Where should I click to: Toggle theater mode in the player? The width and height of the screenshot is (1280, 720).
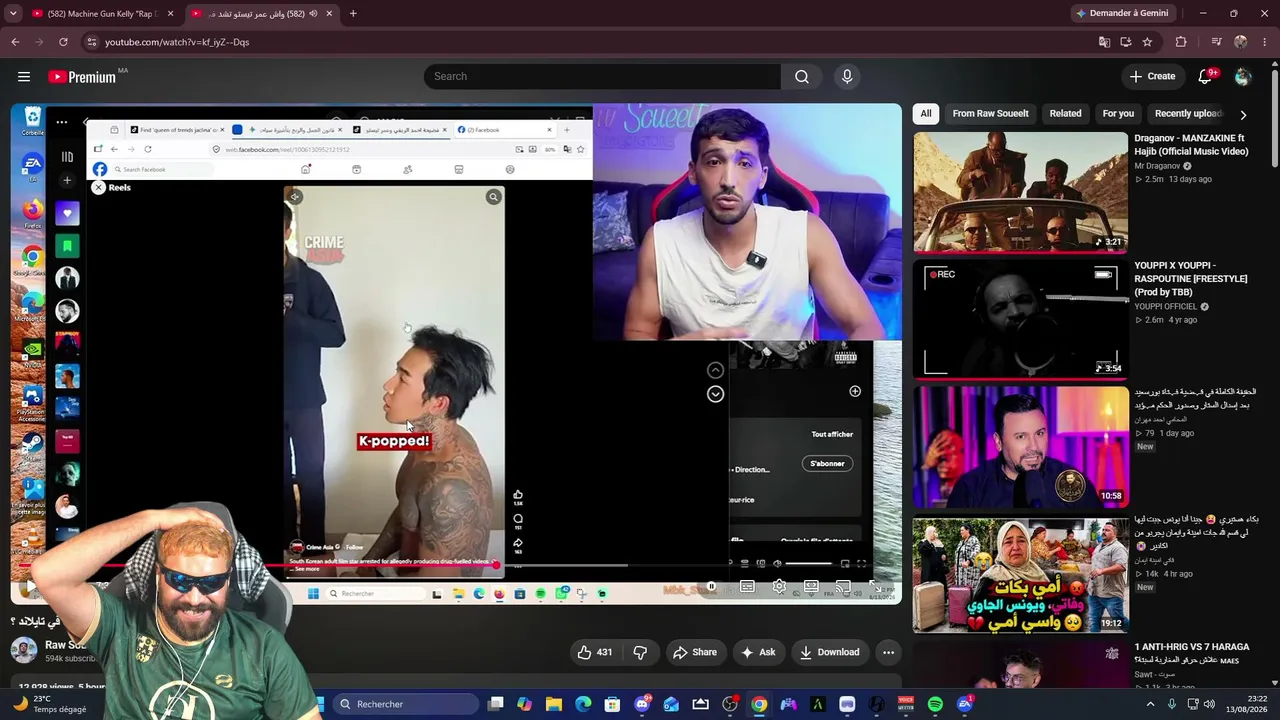(811, 587)
